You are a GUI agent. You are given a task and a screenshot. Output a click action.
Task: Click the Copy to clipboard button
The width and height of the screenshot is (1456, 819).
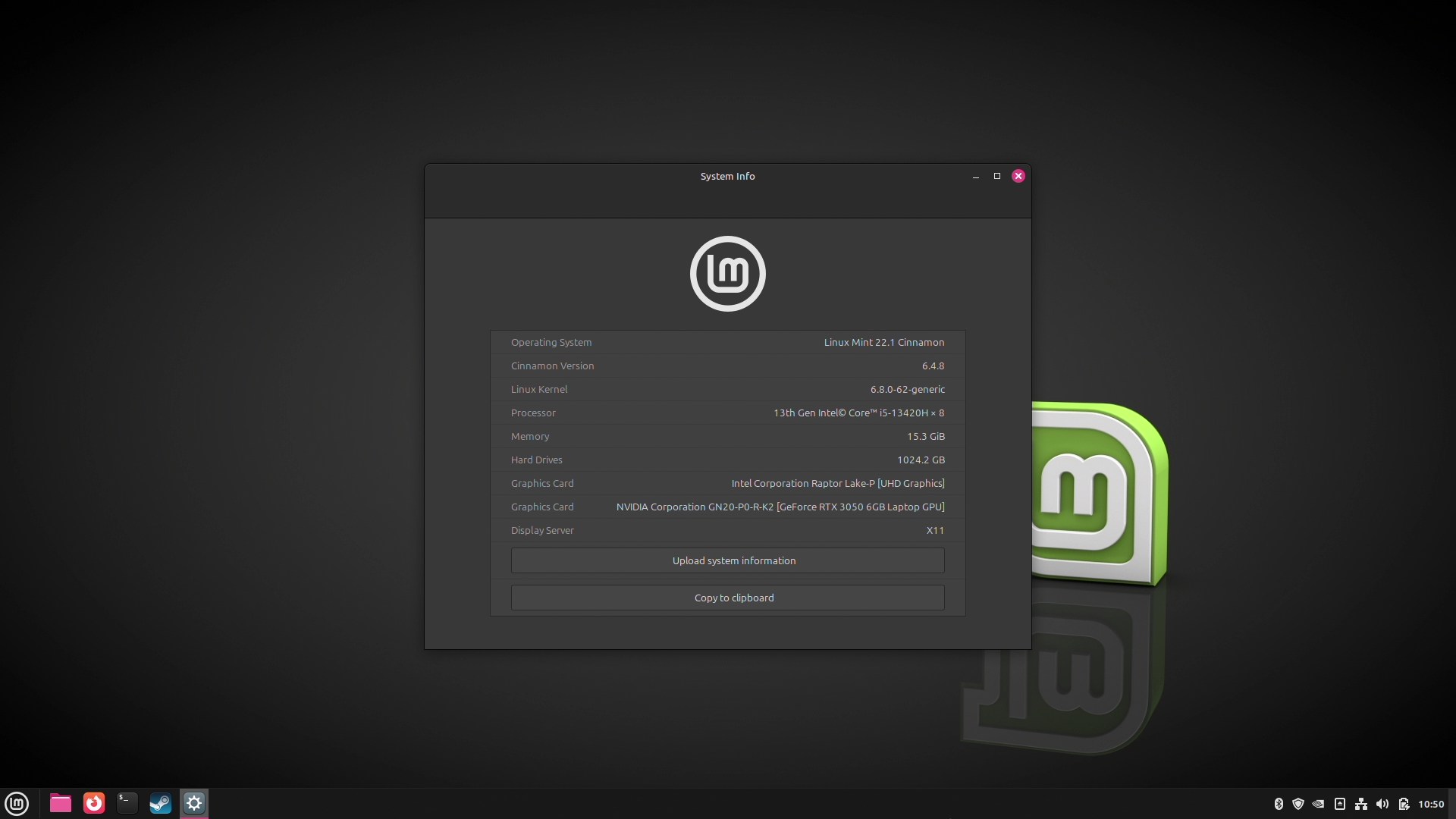[728, 598]
